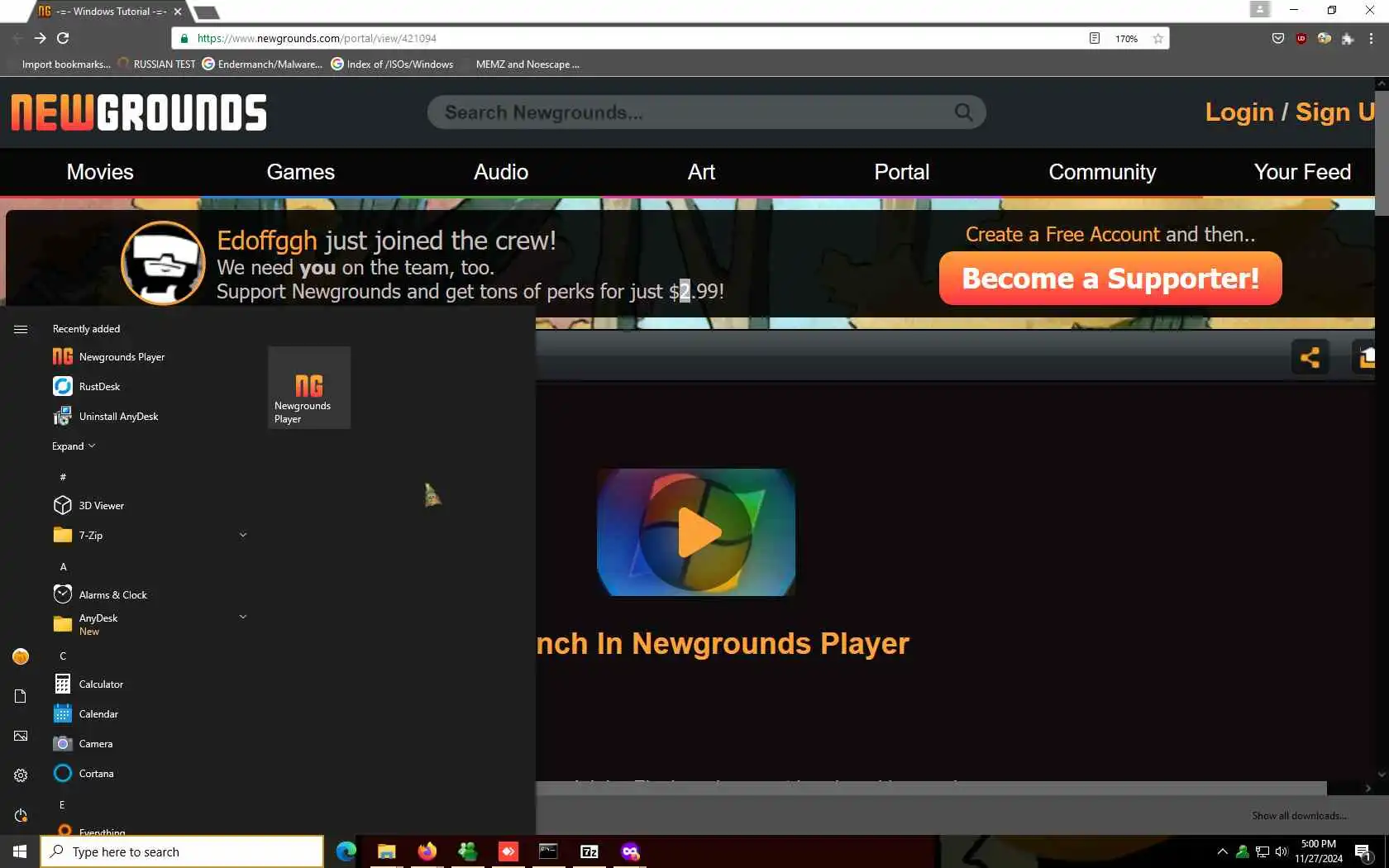Click the Login link

pos(1239,112)
